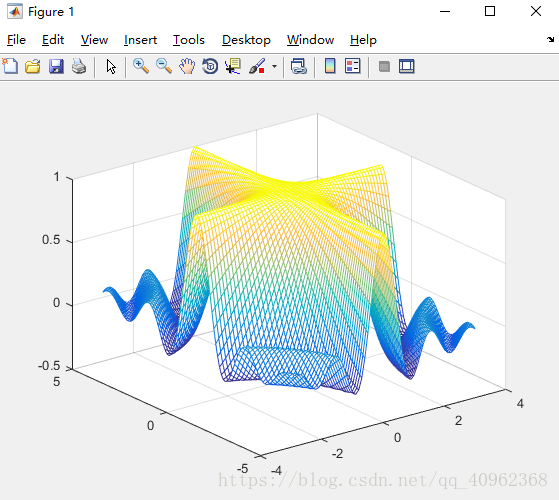Image resolution: width=559 pixels, height=500 pixels.
Task: Click the dock figure arrow in the menu bar
Action: click(x=550, y=39)
